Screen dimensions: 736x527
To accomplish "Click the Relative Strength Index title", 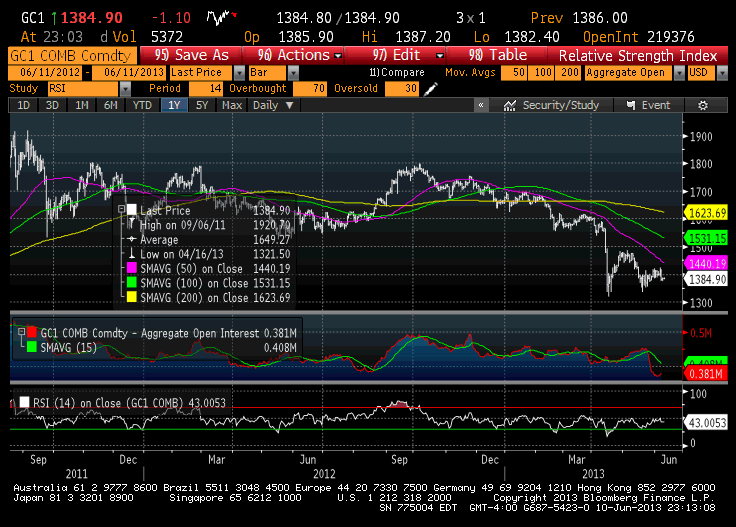I will 637,56.
